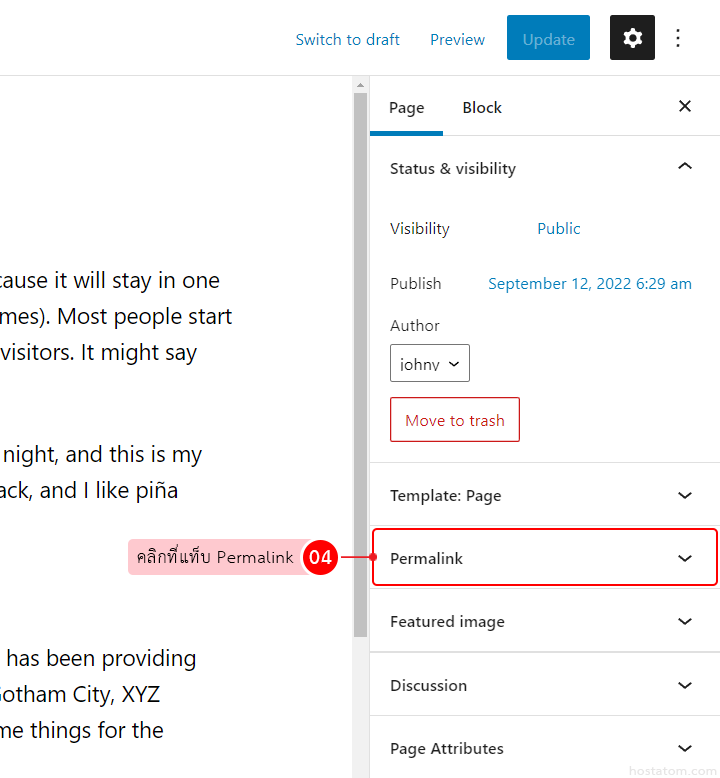Click the Update button
Viewport: 720px width, 778px height.
tap(548, 39)
